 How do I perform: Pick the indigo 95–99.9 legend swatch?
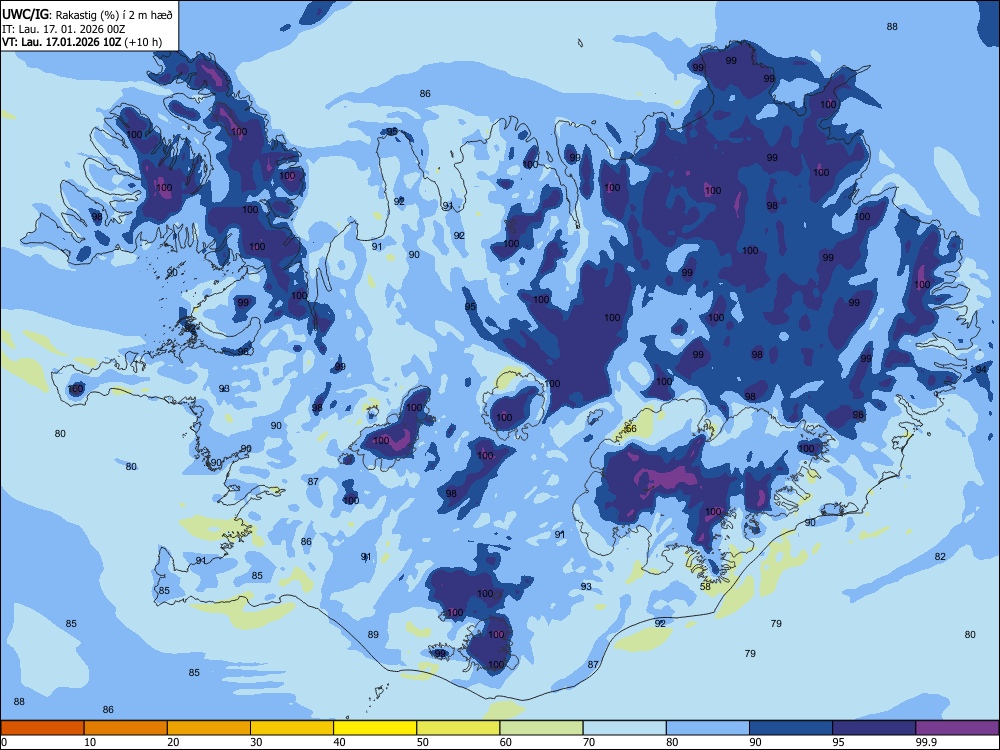coord(874,728)
